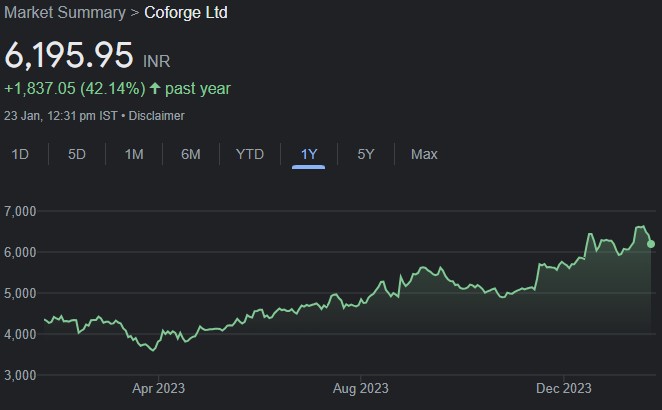The image size is (662, 410).
Task: Click the Coforge Ltd title
Action: [x=186, y=12]
